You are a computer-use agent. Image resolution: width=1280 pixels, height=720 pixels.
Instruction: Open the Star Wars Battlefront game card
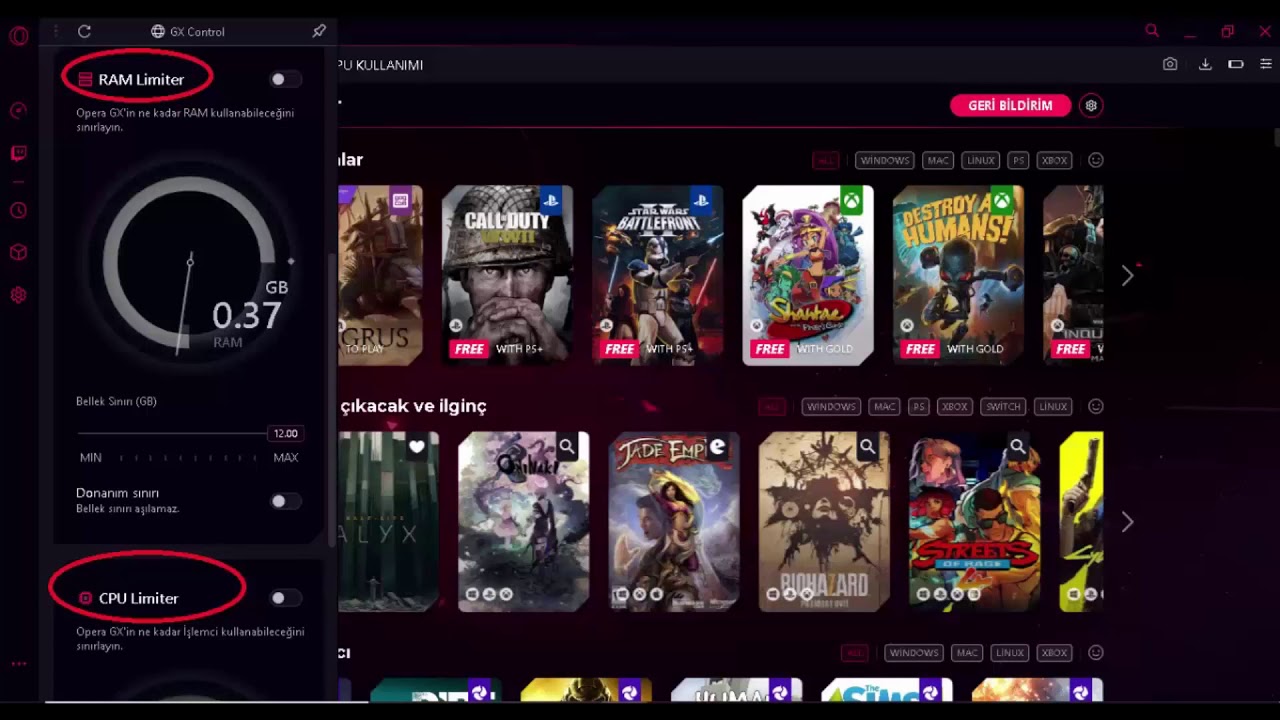point(658,275)
